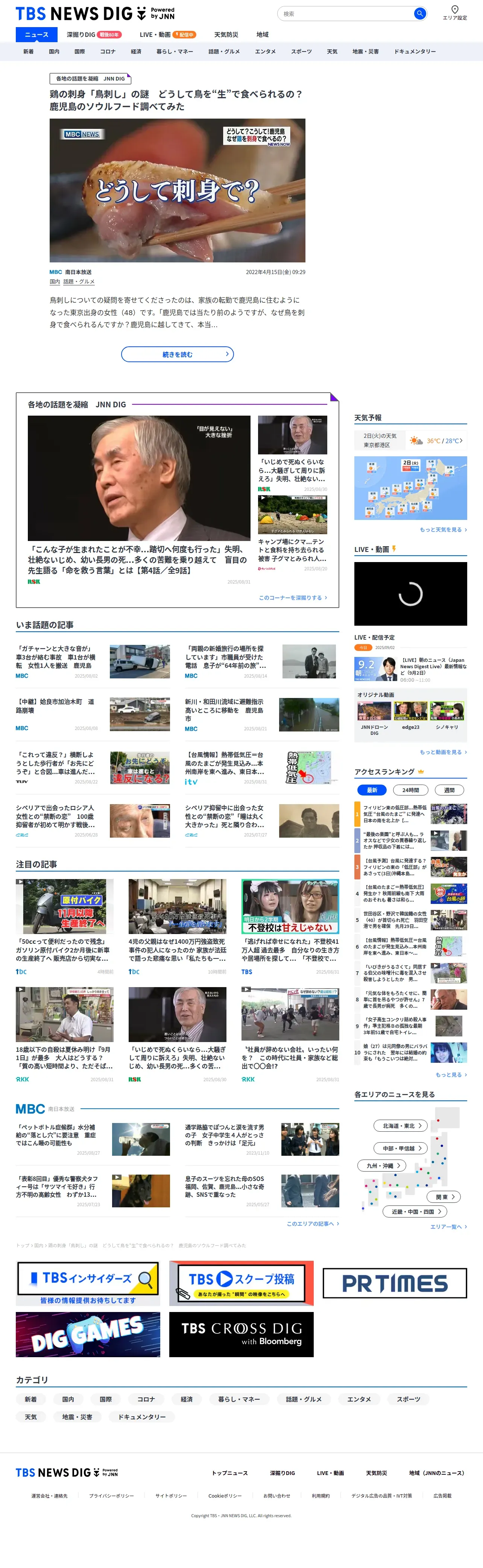This screenshot has height=1568, width=483.
Task: Open area settings via the location pin icon
Action: (x=454, y=9)
